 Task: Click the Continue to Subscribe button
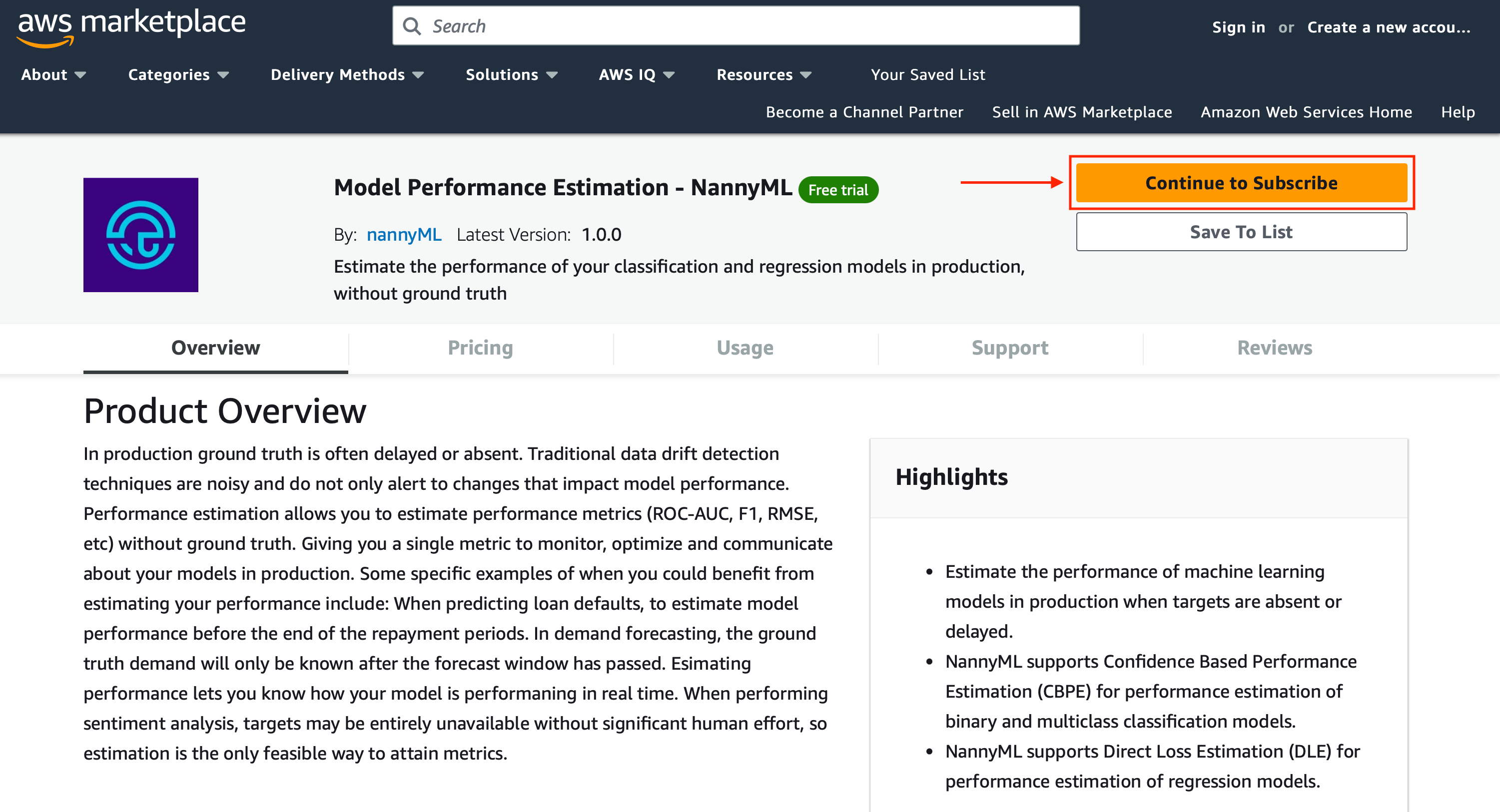pos(1242,183)
